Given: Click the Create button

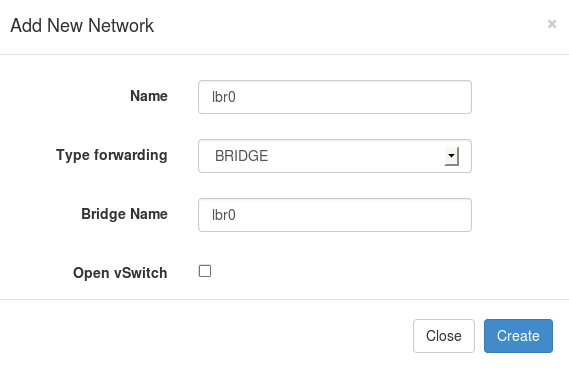Looking at the screenshot, I should pyautogui.click(x=518, y=336).
